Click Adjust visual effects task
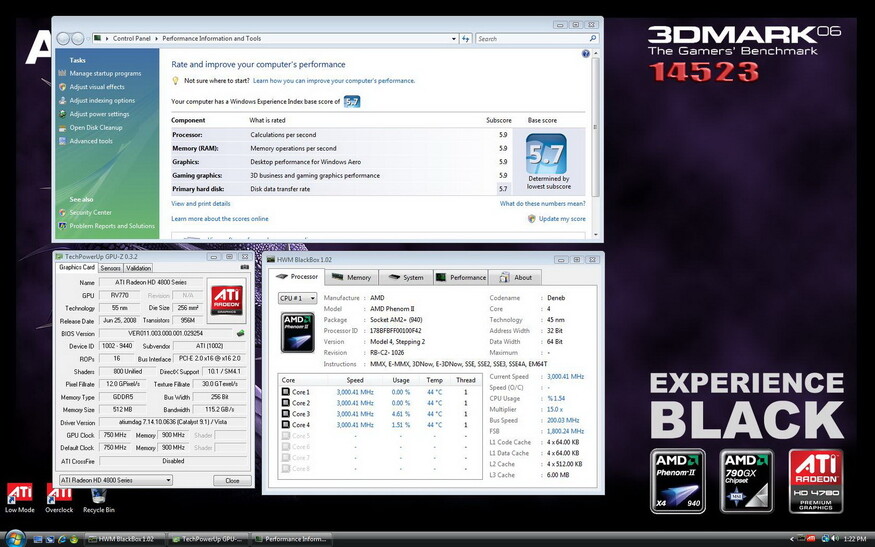875x547 pixels. point(97,87)
